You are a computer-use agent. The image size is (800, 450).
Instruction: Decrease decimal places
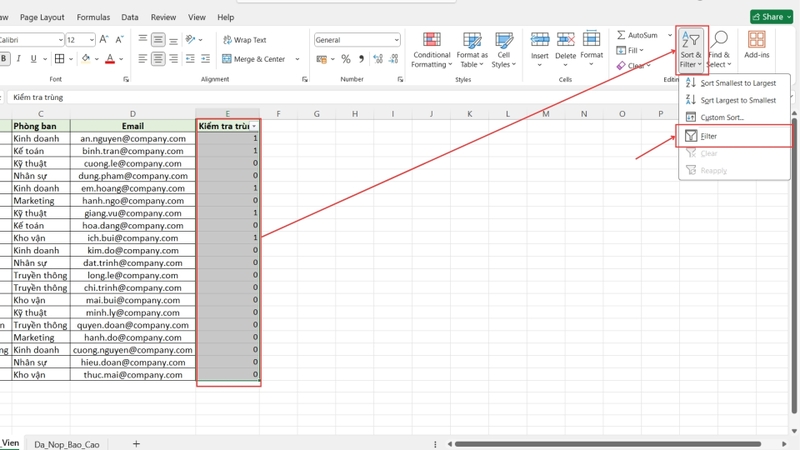pos(393,59)
